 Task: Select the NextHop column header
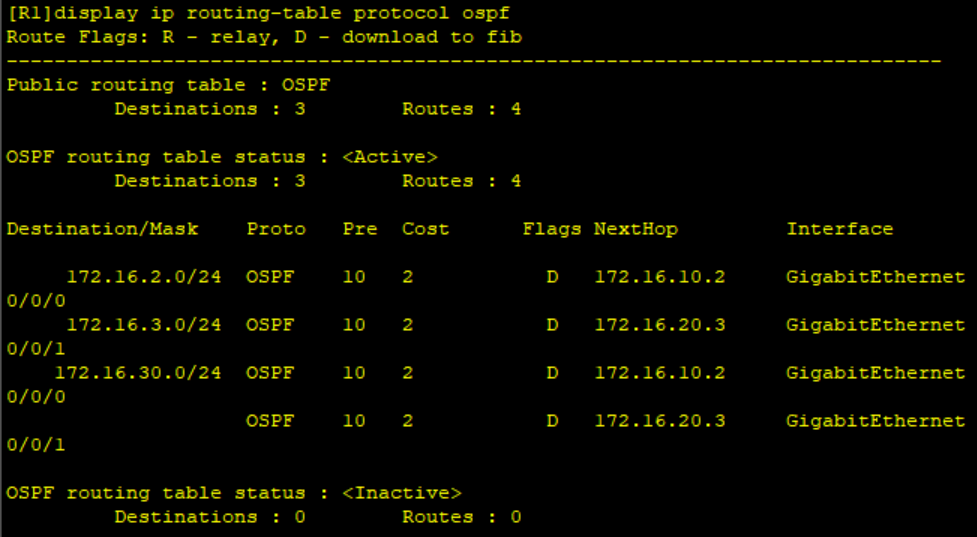click(636, 229)
